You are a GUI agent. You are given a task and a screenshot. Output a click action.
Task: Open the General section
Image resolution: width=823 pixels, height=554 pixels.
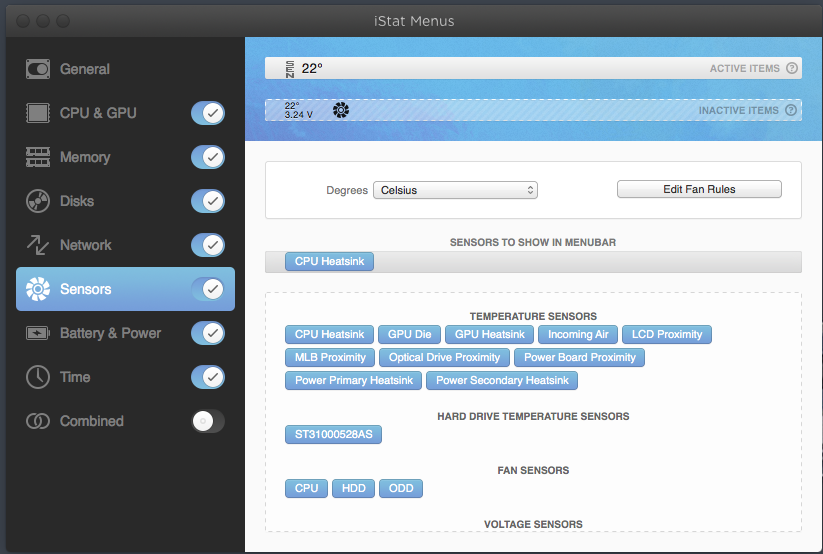click(125, 69)
